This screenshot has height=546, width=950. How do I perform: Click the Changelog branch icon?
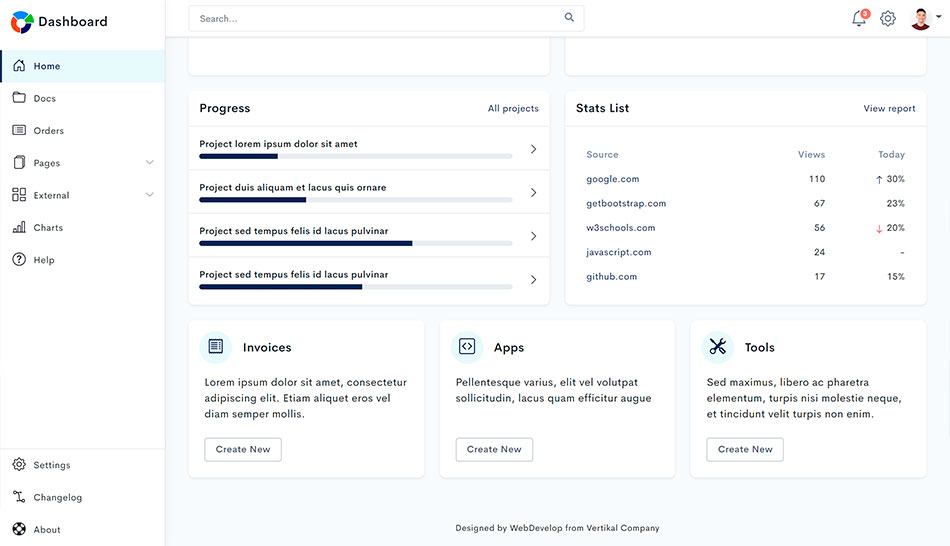(x=19, y=497)
